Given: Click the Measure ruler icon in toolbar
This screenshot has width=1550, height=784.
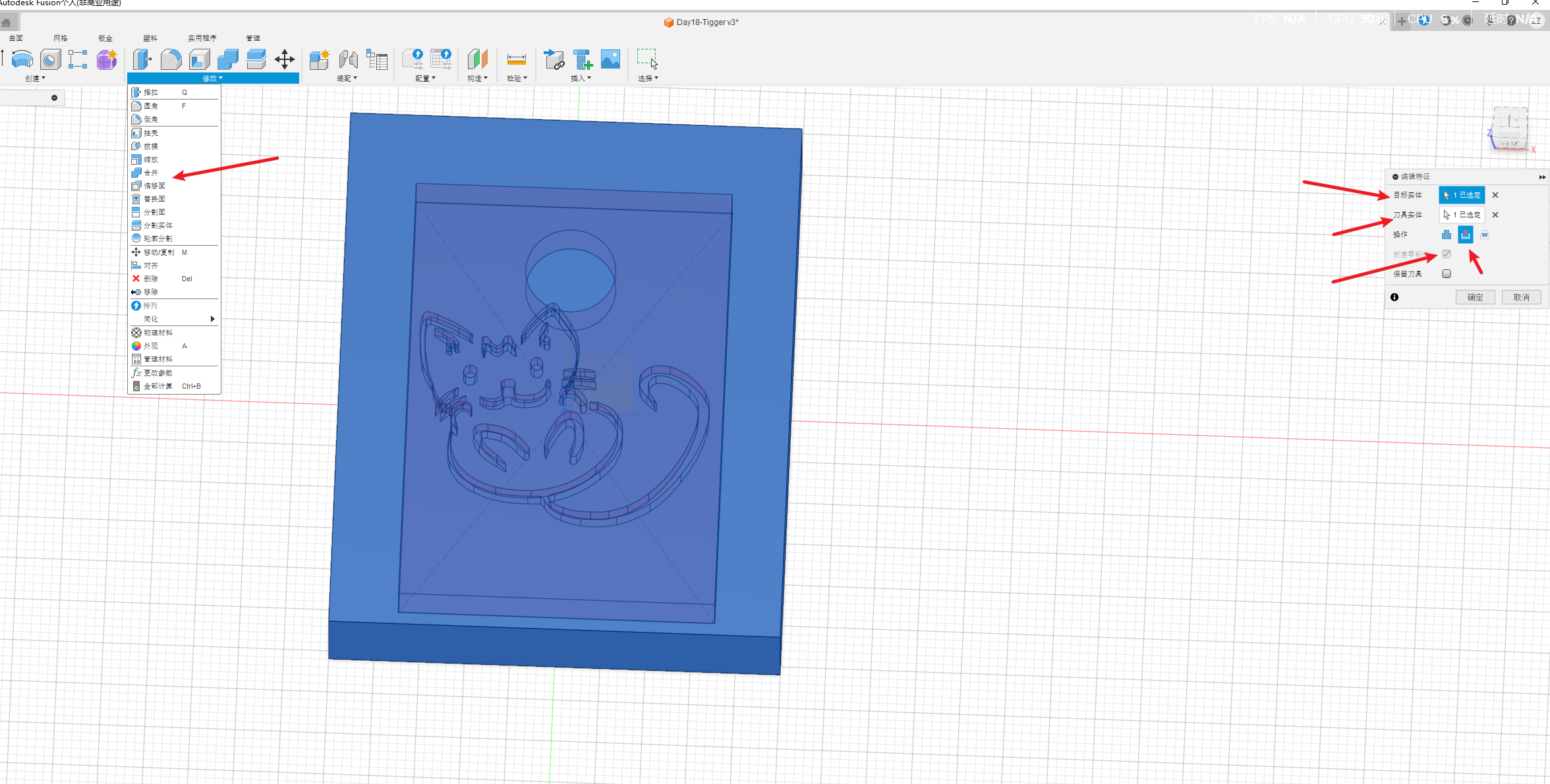Looking at the screenshot, I should (516, 60).
